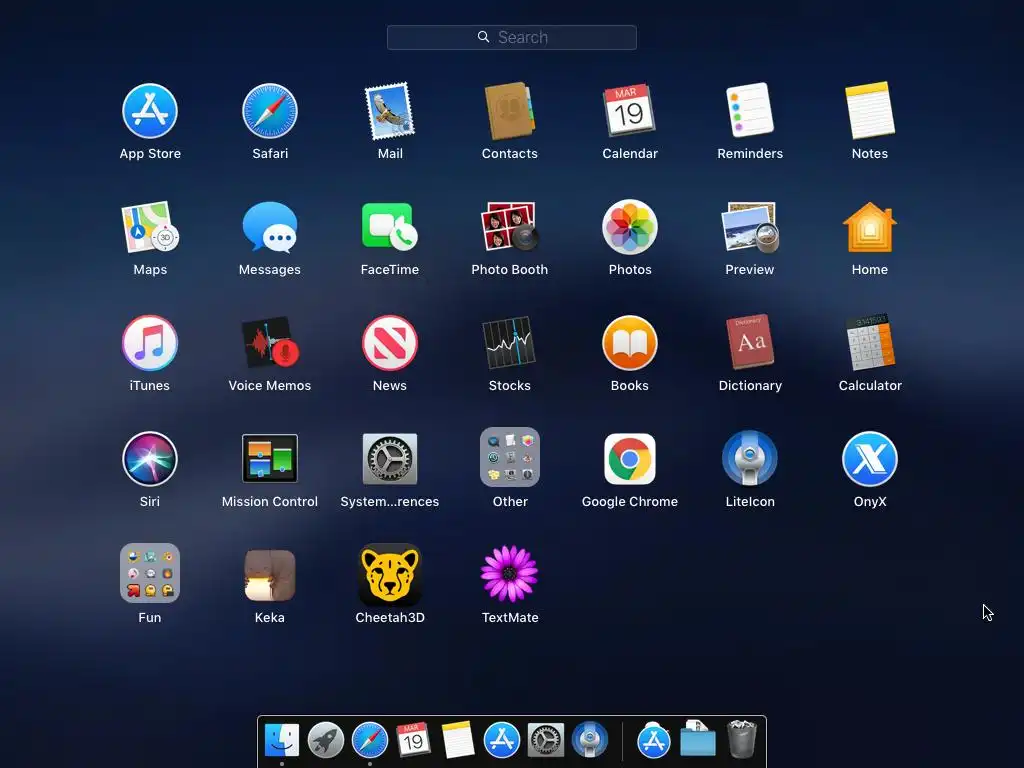Open the News app
This screenshot has height=768, width=1024.
click(390, 343)
